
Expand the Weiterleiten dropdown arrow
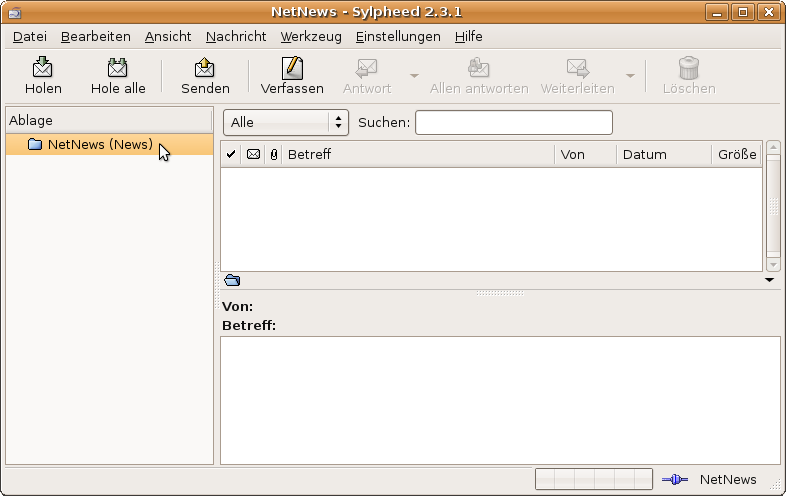click(x=630, y=76)
